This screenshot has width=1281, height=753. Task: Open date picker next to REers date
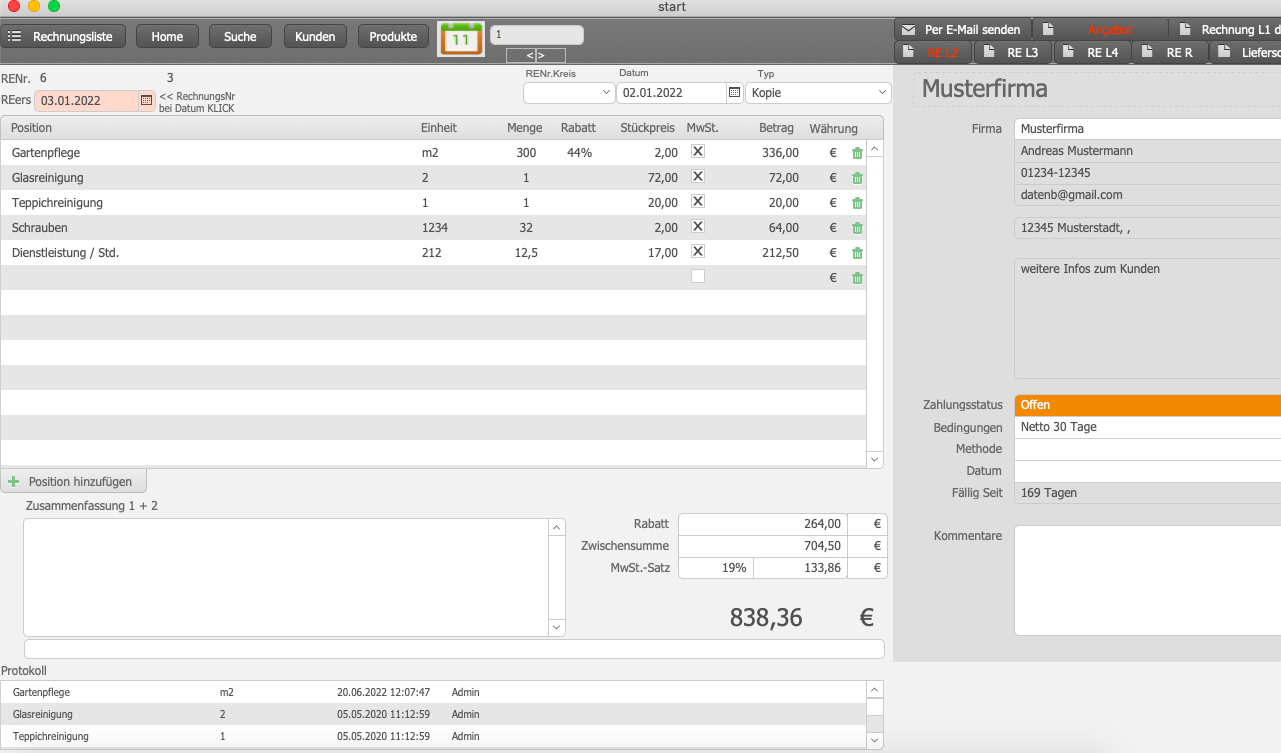click(146, 100)
